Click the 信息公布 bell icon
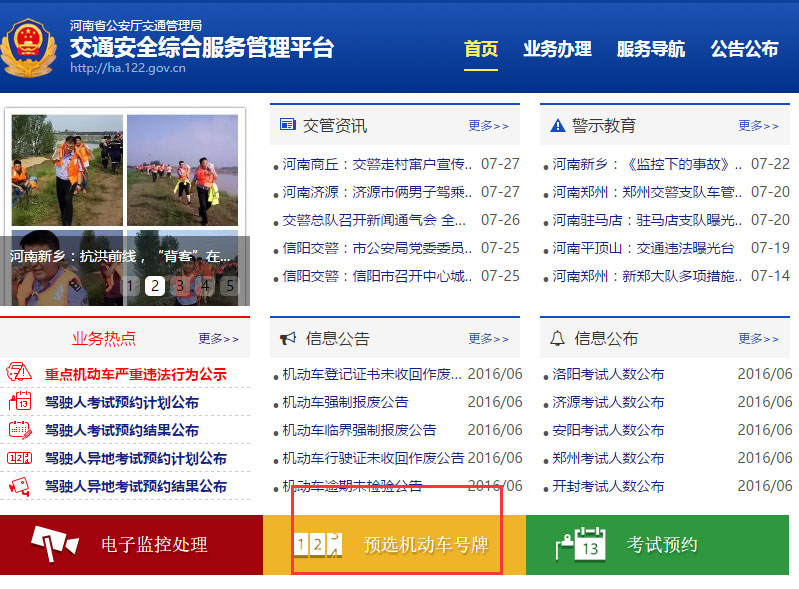This screenshot has height=589, width=799. tap(557, 338)
